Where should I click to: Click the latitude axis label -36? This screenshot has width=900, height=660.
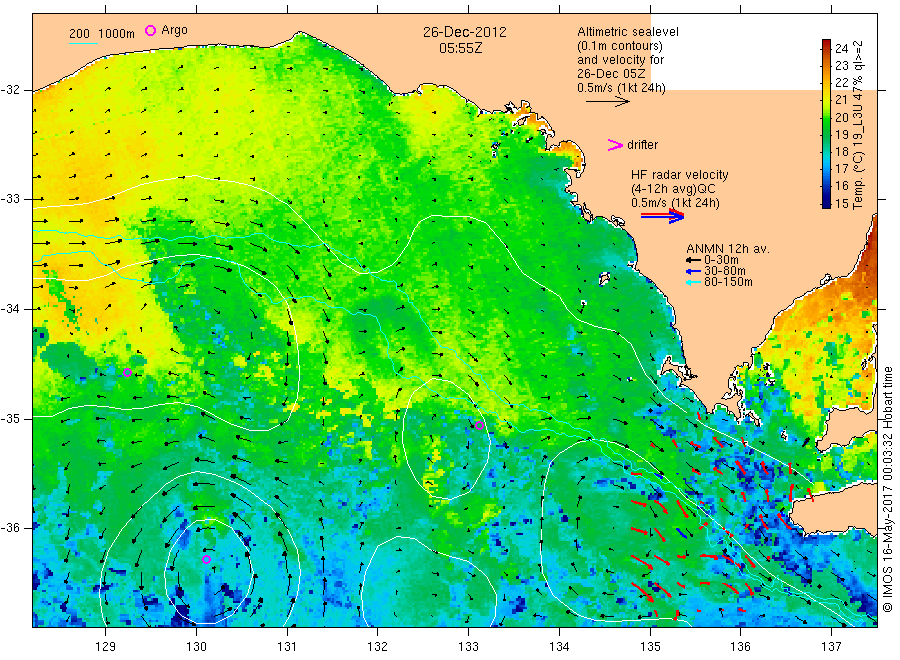tap(10, 528)
